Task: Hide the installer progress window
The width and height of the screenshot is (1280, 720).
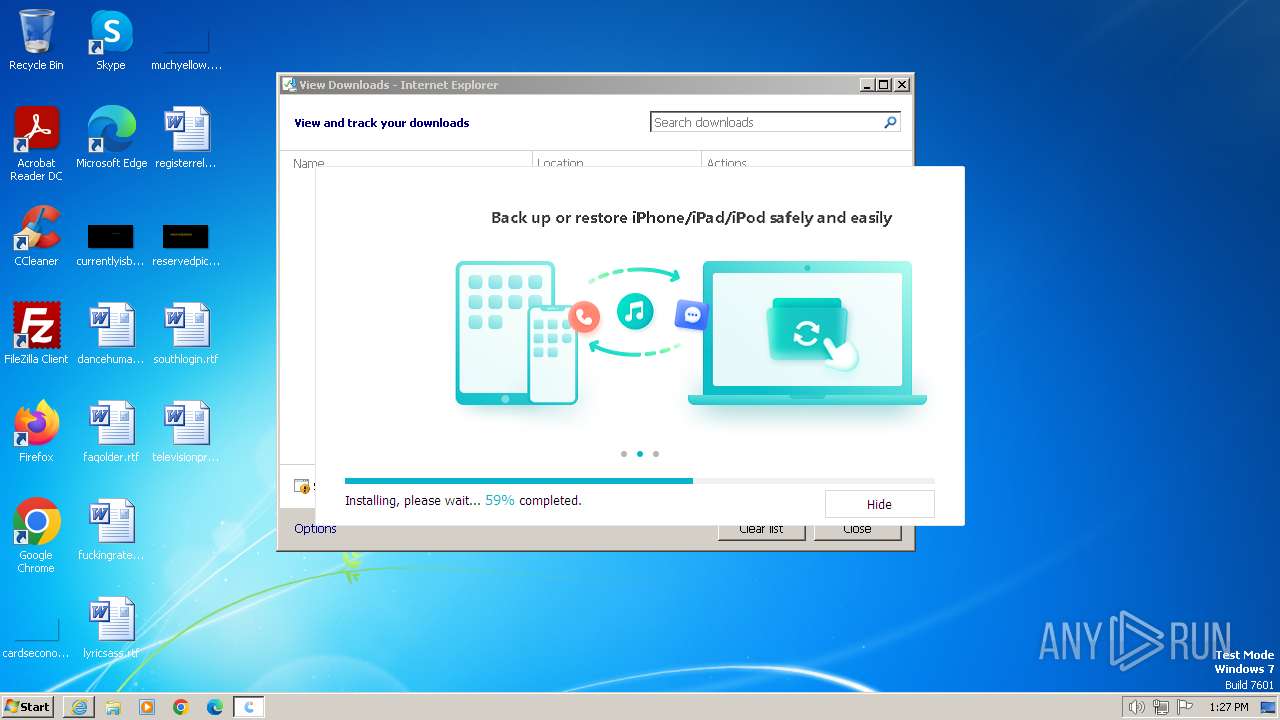Action: coord(879,504)
